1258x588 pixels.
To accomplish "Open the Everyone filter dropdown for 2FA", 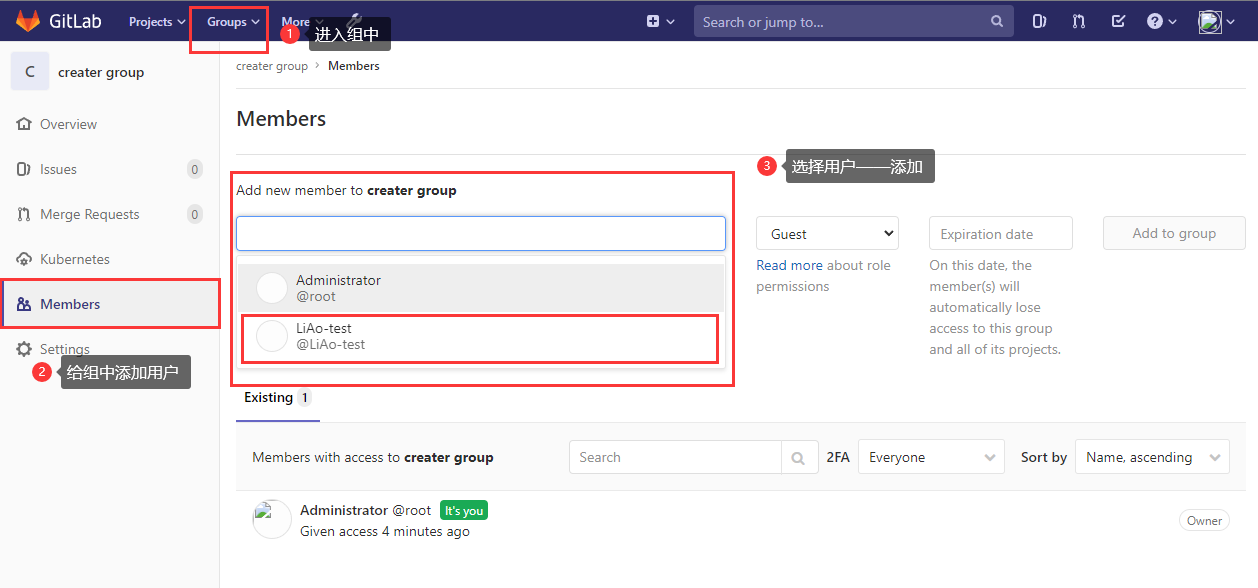I will pos(930,456).
